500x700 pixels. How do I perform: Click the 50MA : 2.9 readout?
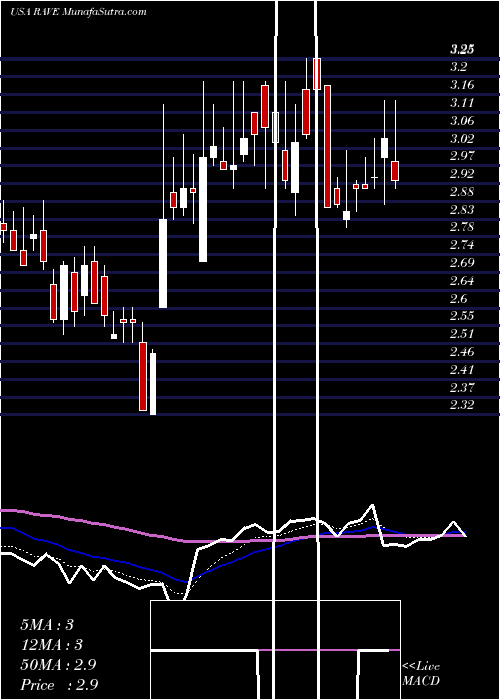click(58, 665)
